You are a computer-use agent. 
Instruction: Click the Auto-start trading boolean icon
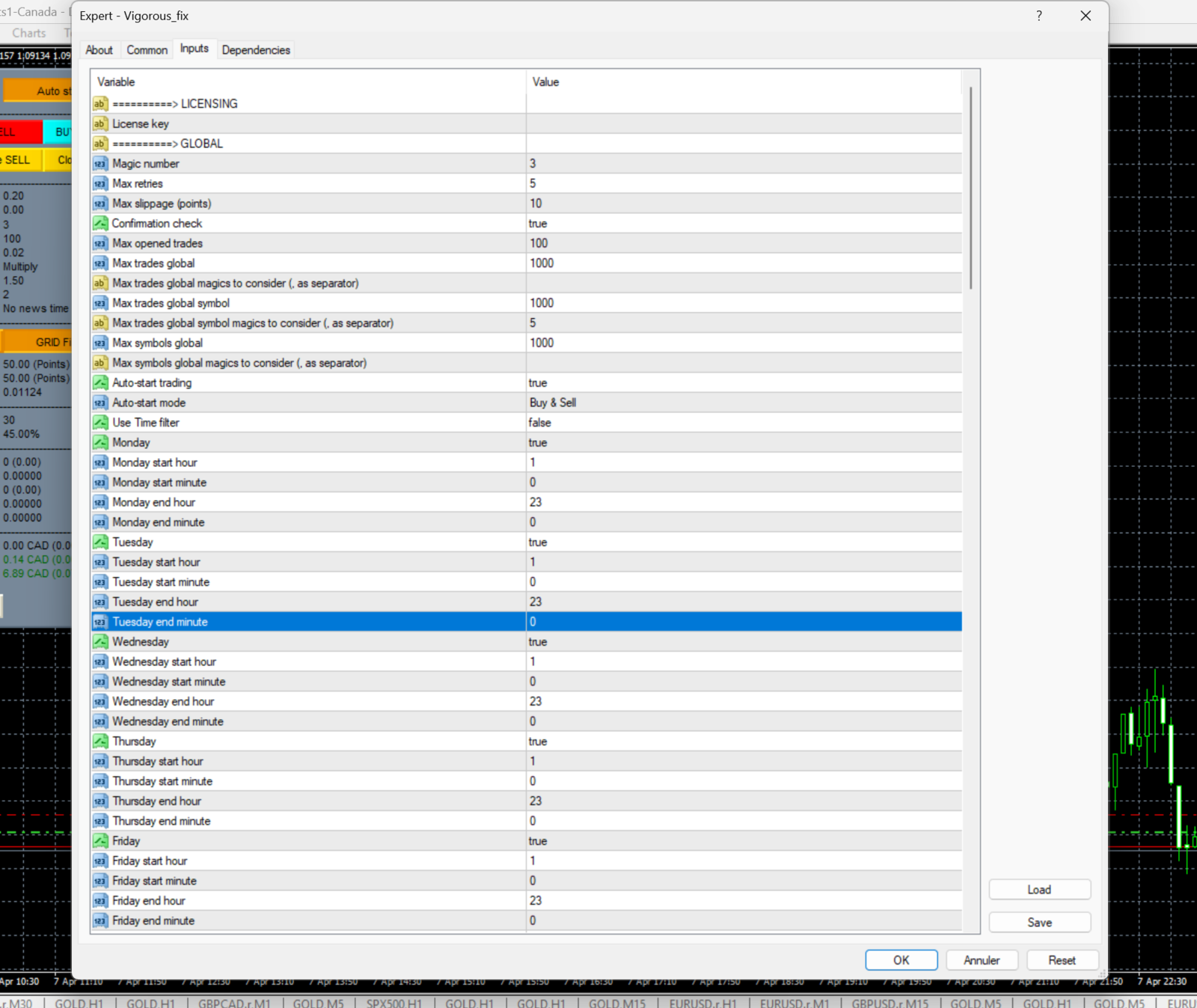point(100,383)
